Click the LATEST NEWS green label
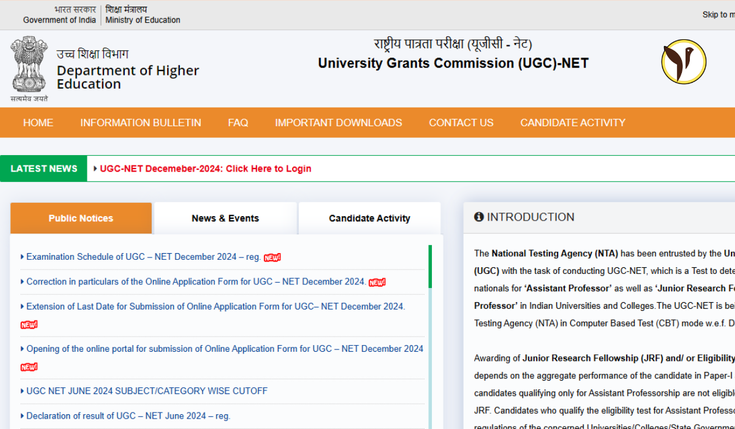Screen dimensions: 735x429 44,169
